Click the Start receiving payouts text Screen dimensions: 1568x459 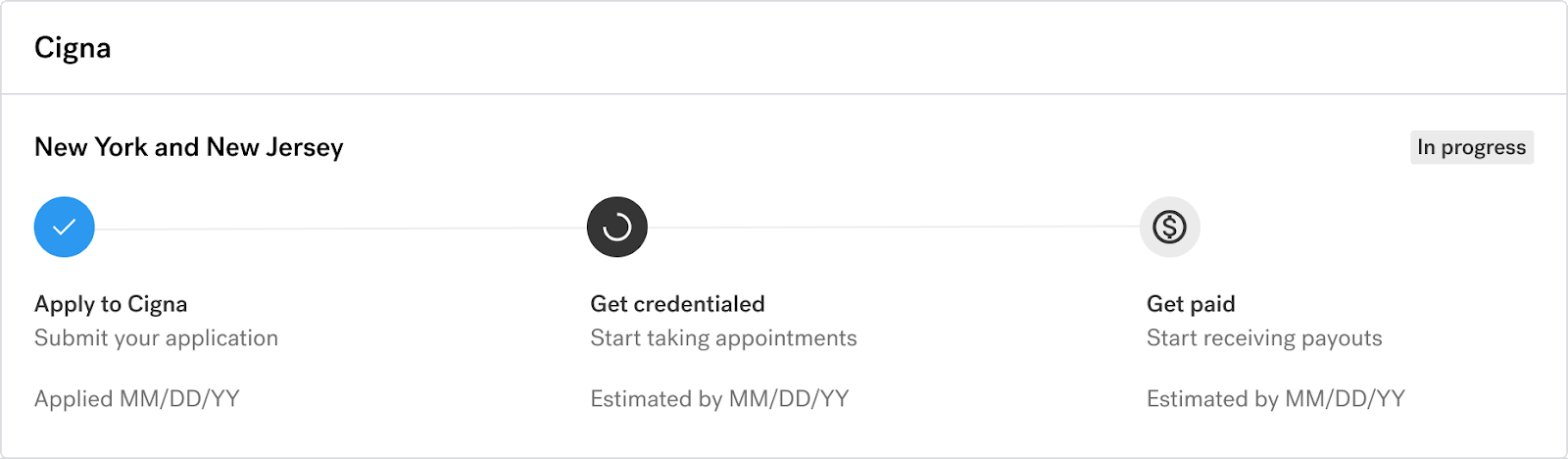click(x=1264, y=338)
